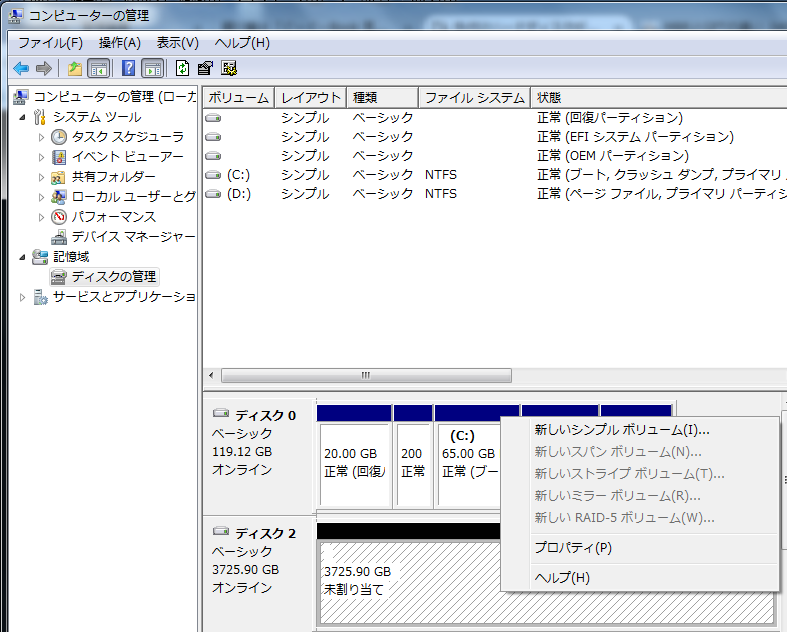Click the Refresh toolbar icon
This screenshot has width=787, height=632.
pyautogui.click(x=182, y=68)
